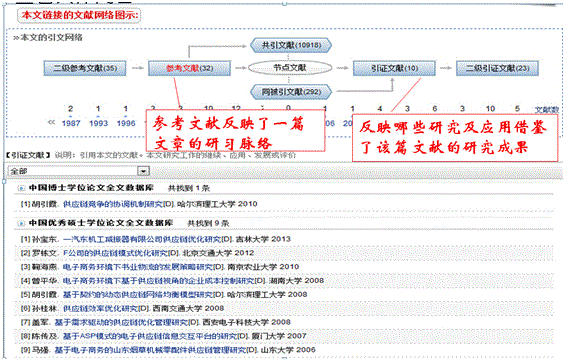The height and width of the screenshot is (361, 565).
Task: Expand 中国优秀硕士学位论文全文数据库 section icon
Action: [21, 223]
